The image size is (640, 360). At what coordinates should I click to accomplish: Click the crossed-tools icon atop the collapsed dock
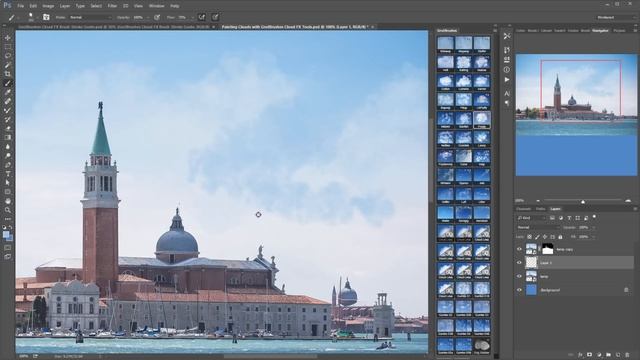coord(507,36)
